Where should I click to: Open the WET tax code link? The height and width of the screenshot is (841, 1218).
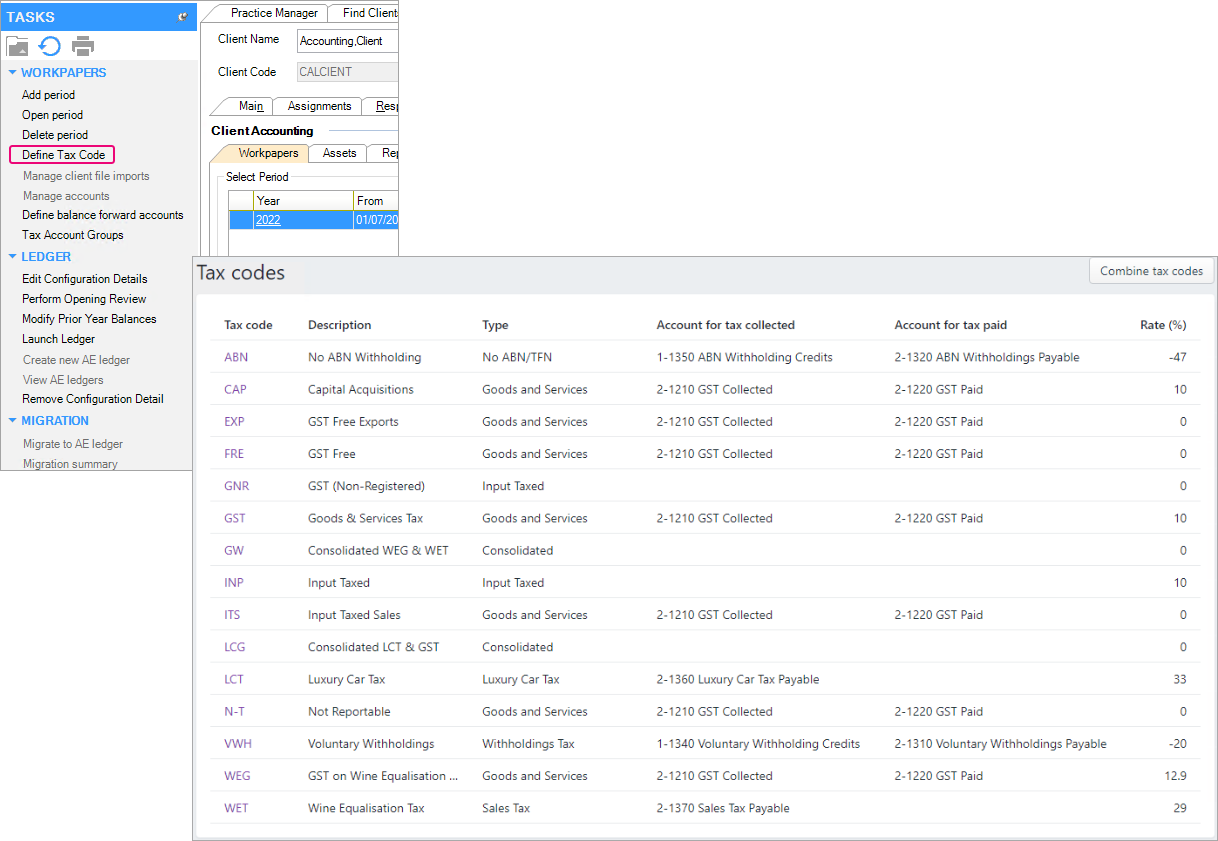[x=236, y=808]
